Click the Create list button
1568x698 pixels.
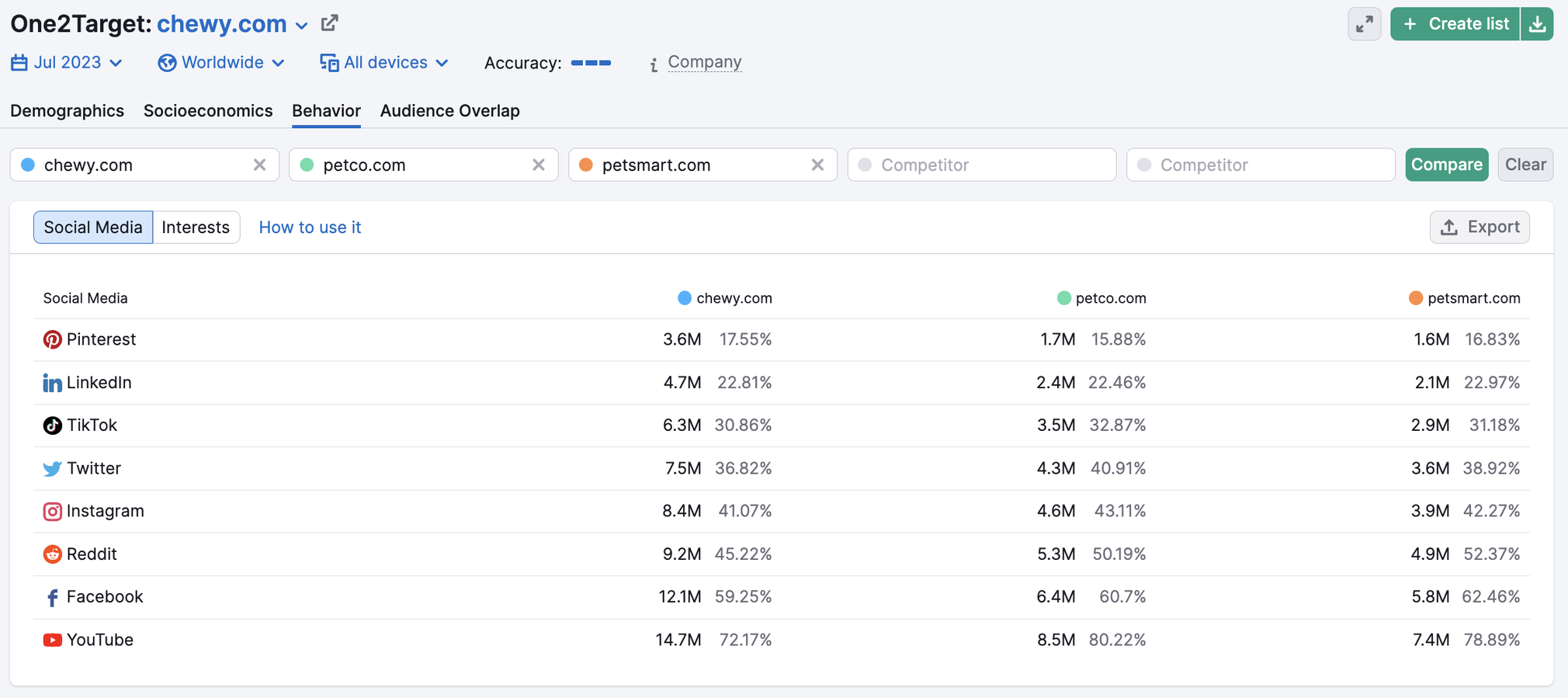1455,24
